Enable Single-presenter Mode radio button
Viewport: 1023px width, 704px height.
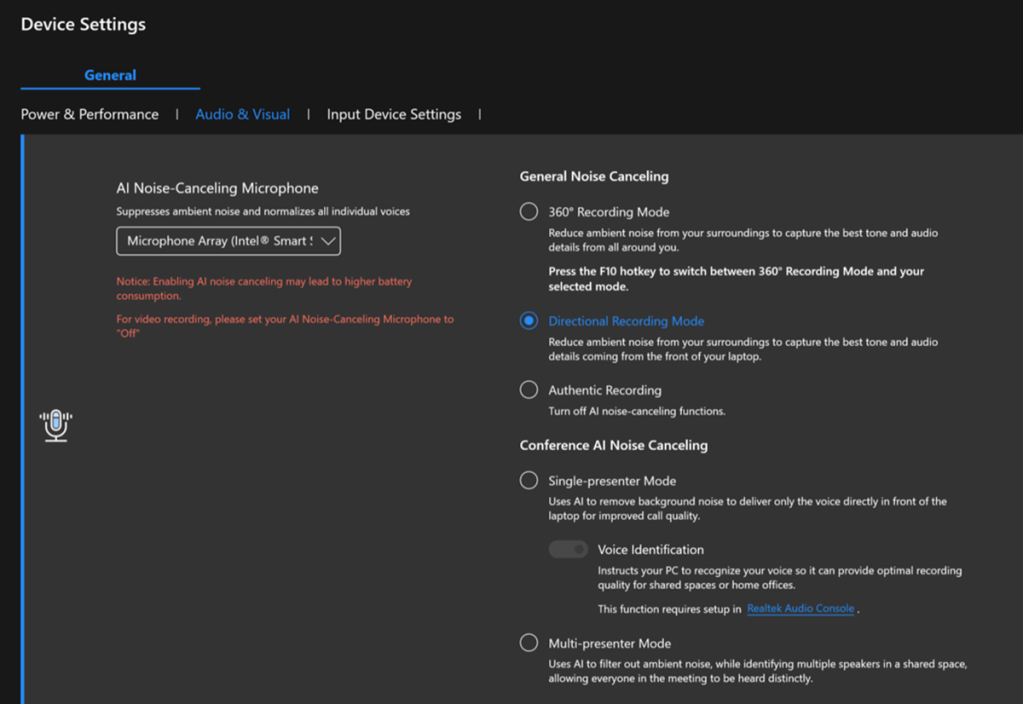pyautogui.click(x=529, y=481)
